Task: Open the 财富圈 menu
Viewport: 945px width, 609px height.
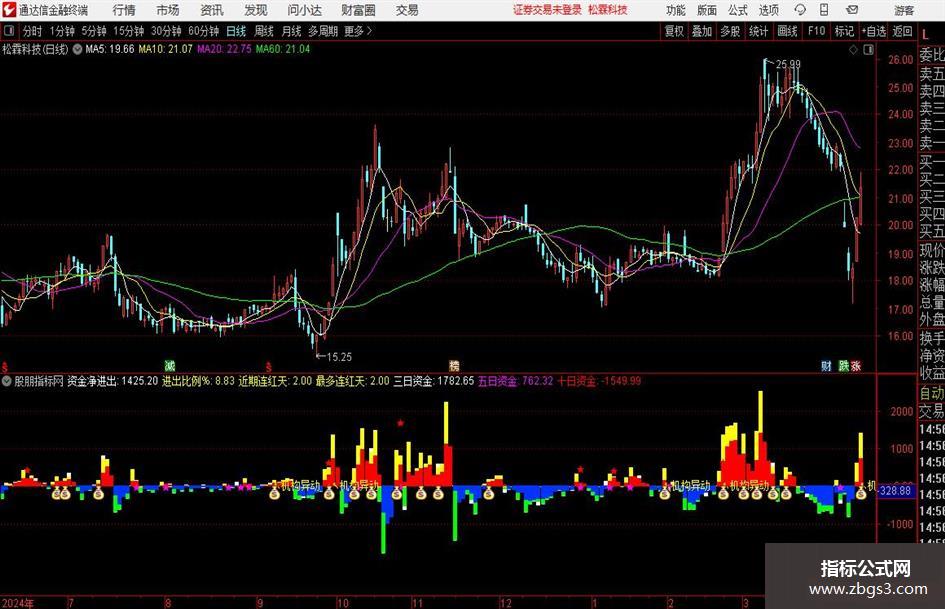Action: pos(358,10)
